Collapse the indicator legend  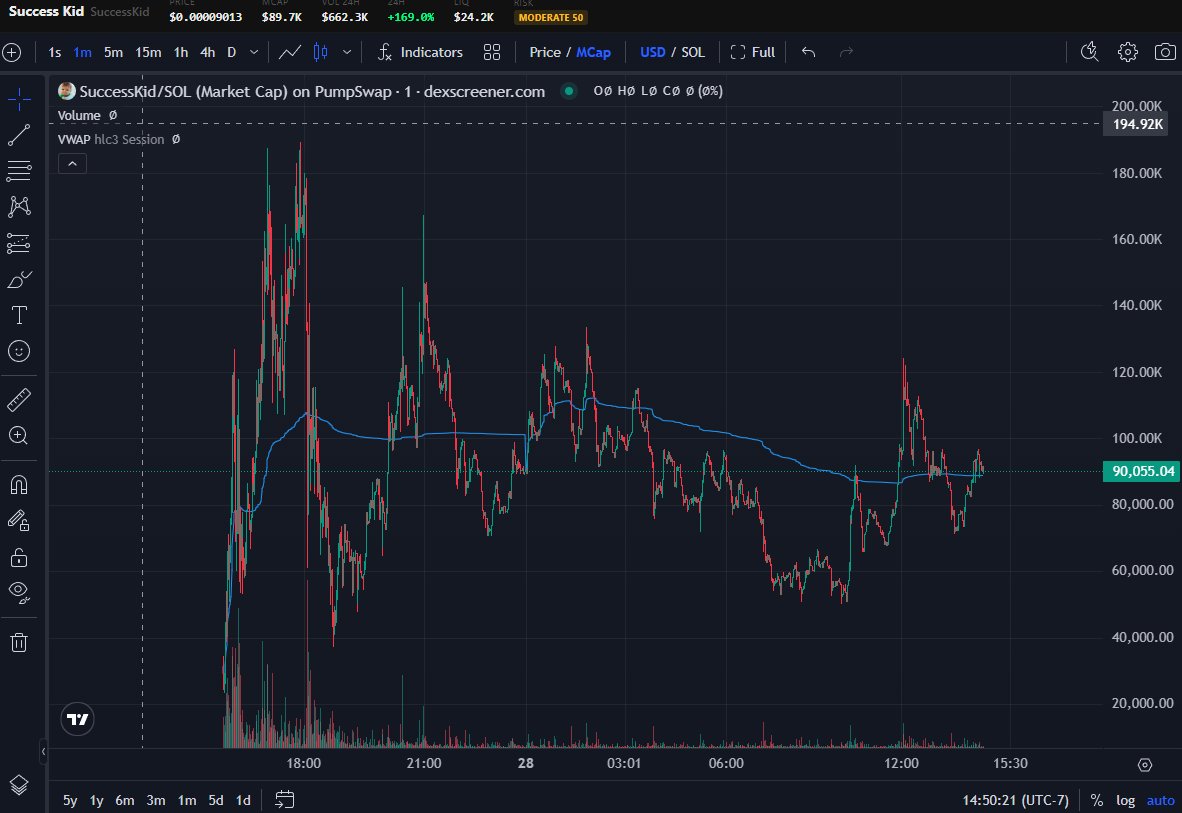pyautogui.click(x=72, y=164)
